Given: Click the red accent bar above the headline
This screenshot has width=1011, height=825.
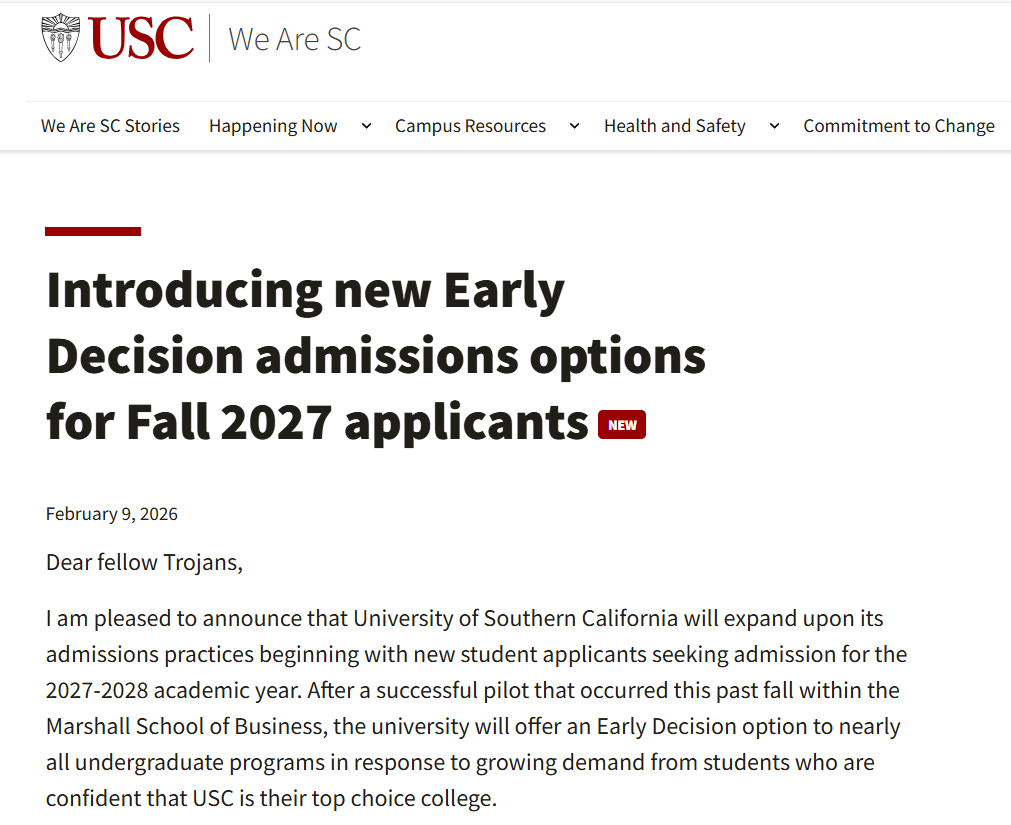Looking at the screenshot, I should tap(92, 230).
